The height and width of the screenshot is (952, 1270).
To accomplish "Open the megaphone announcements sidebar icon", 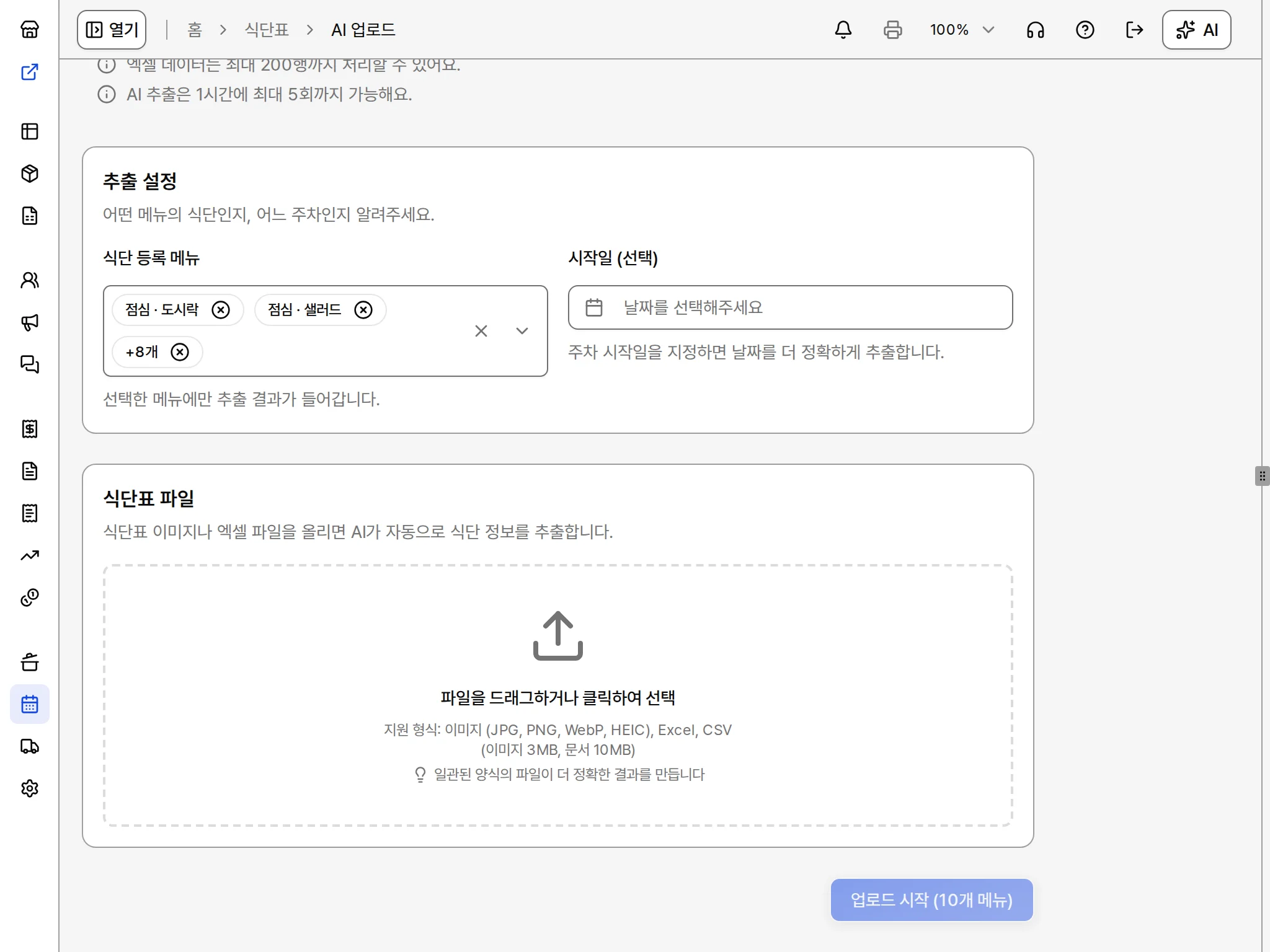I will tap(30, 322).
